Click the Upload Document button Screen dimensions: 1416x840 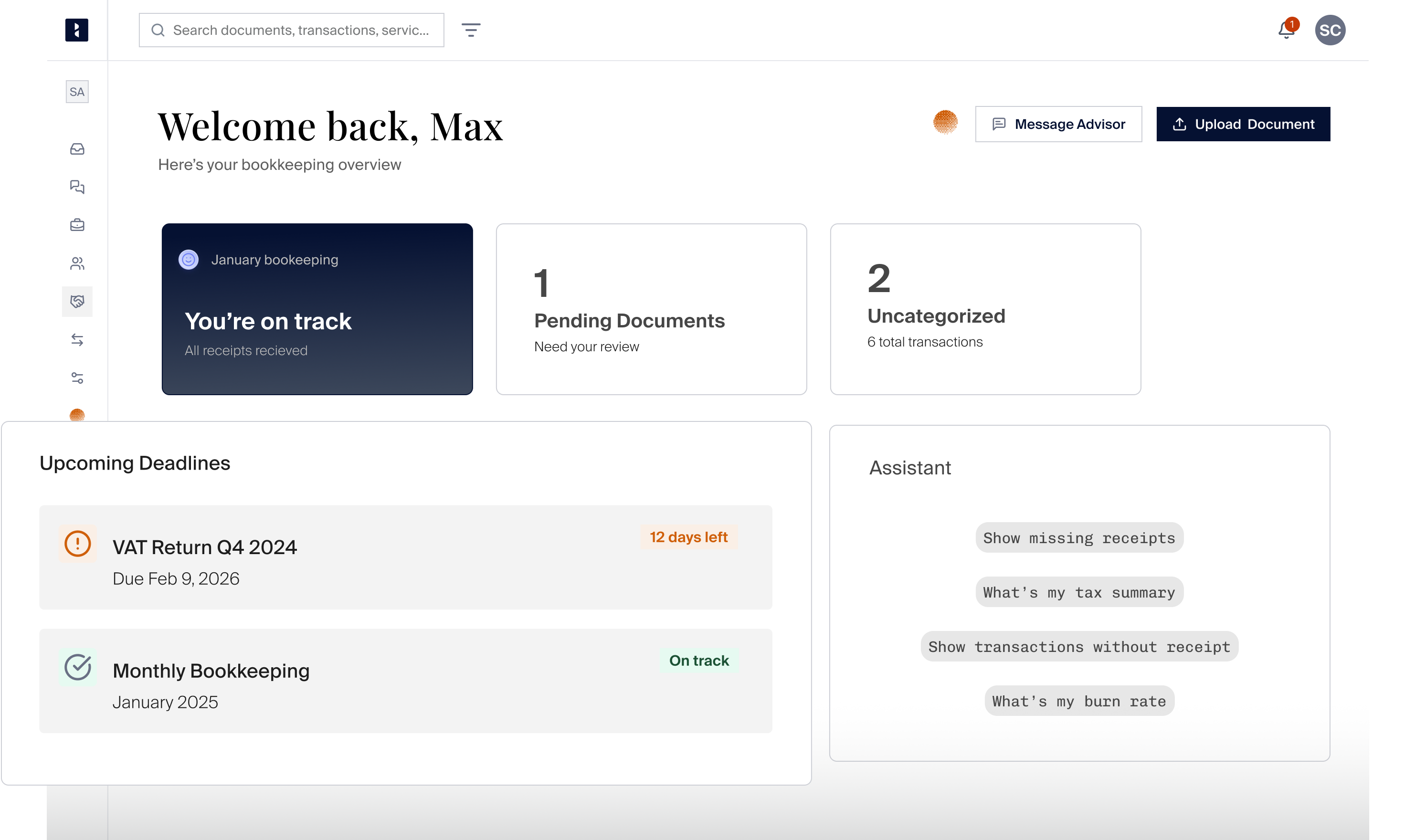1243,124
